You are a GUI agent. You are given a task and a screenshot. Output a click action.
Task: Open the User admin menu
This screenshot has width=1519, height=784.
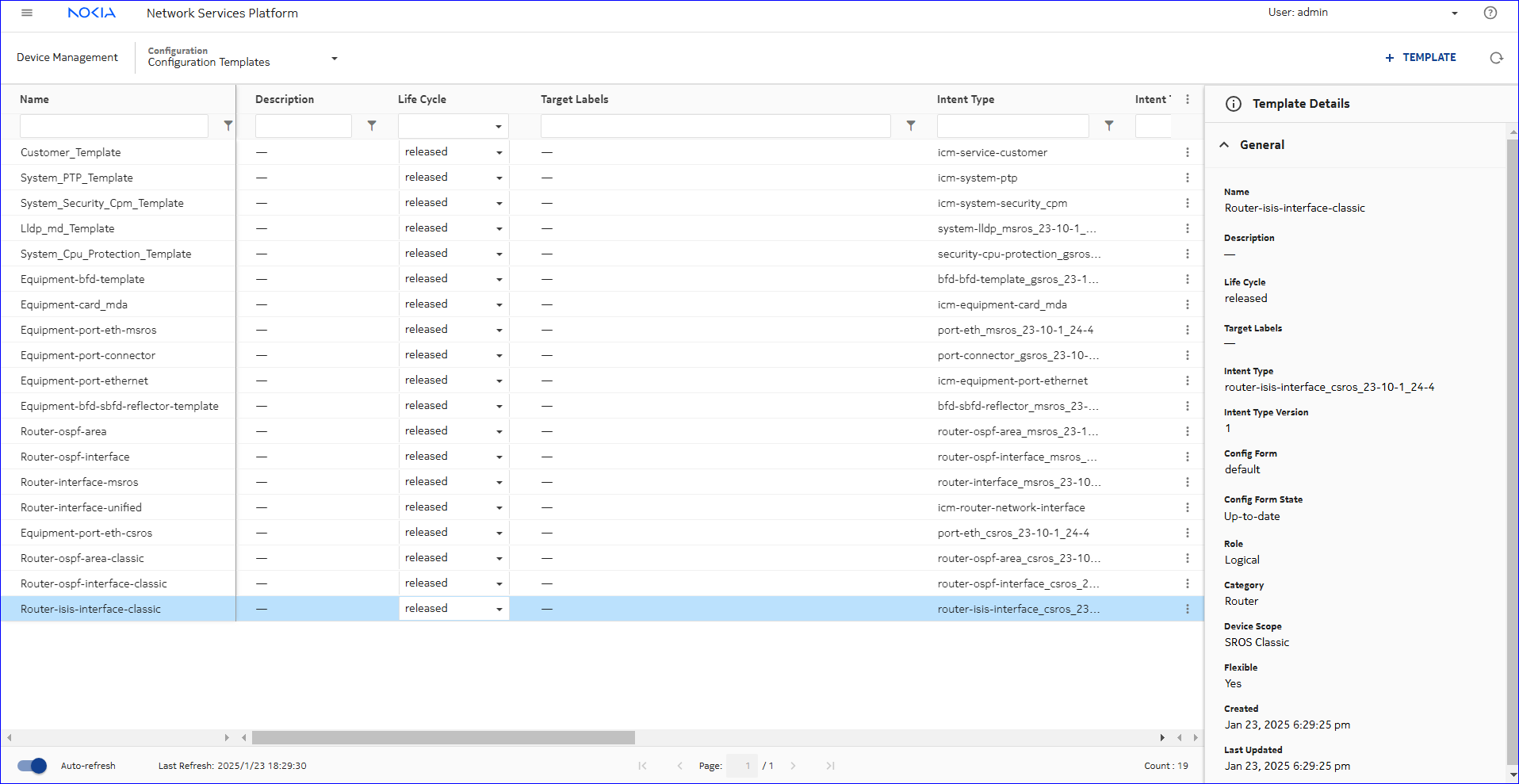1454,13
